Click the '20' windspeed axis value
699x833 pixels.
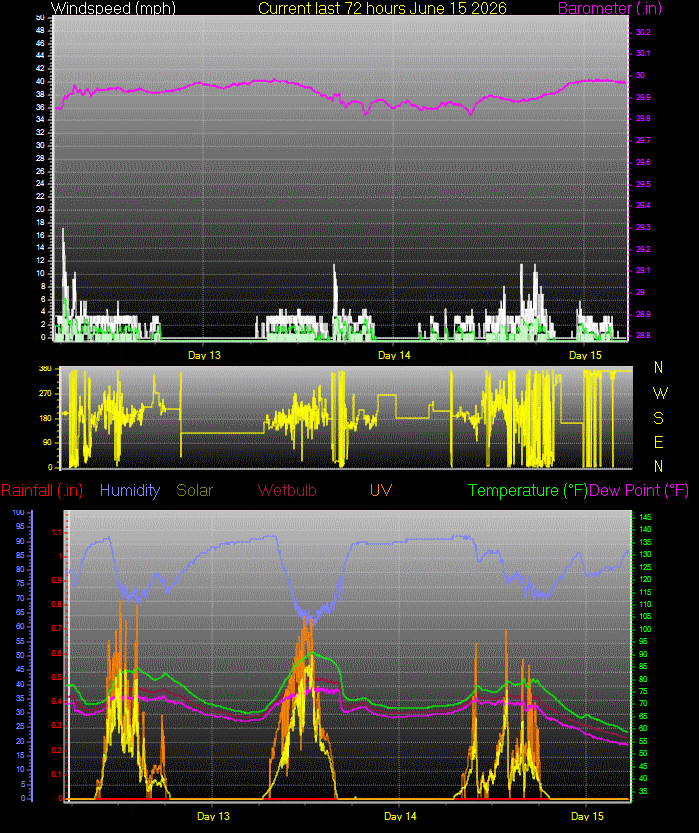(40, 209)
